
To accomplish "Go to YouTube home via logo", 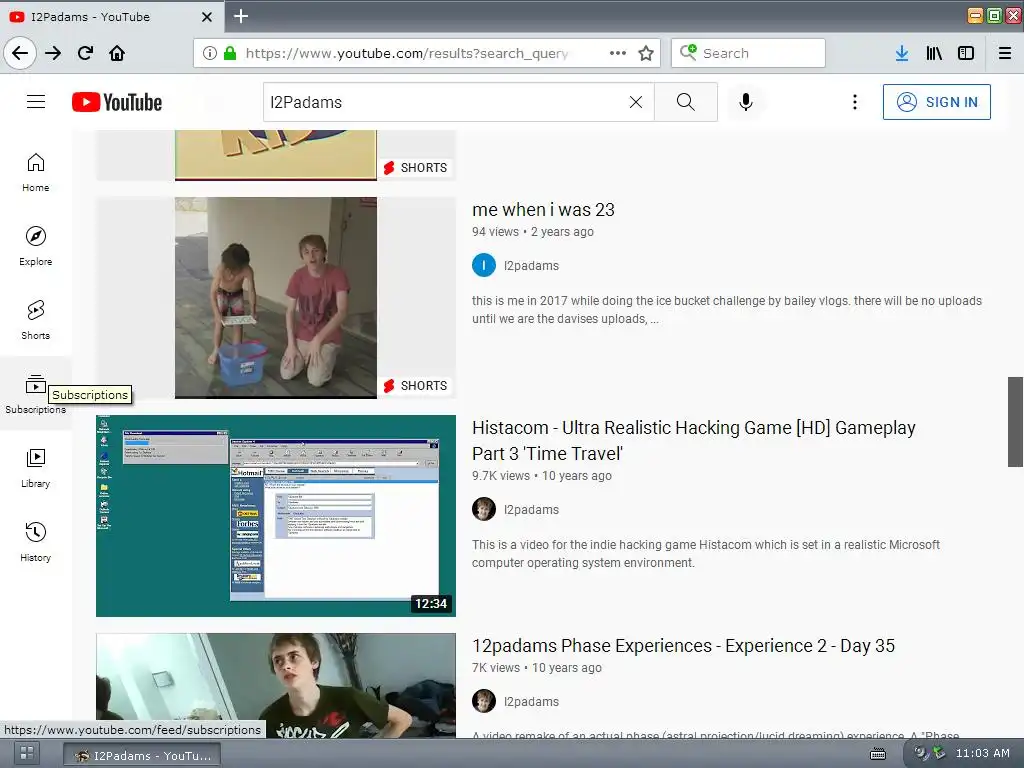I will point(117,102).
